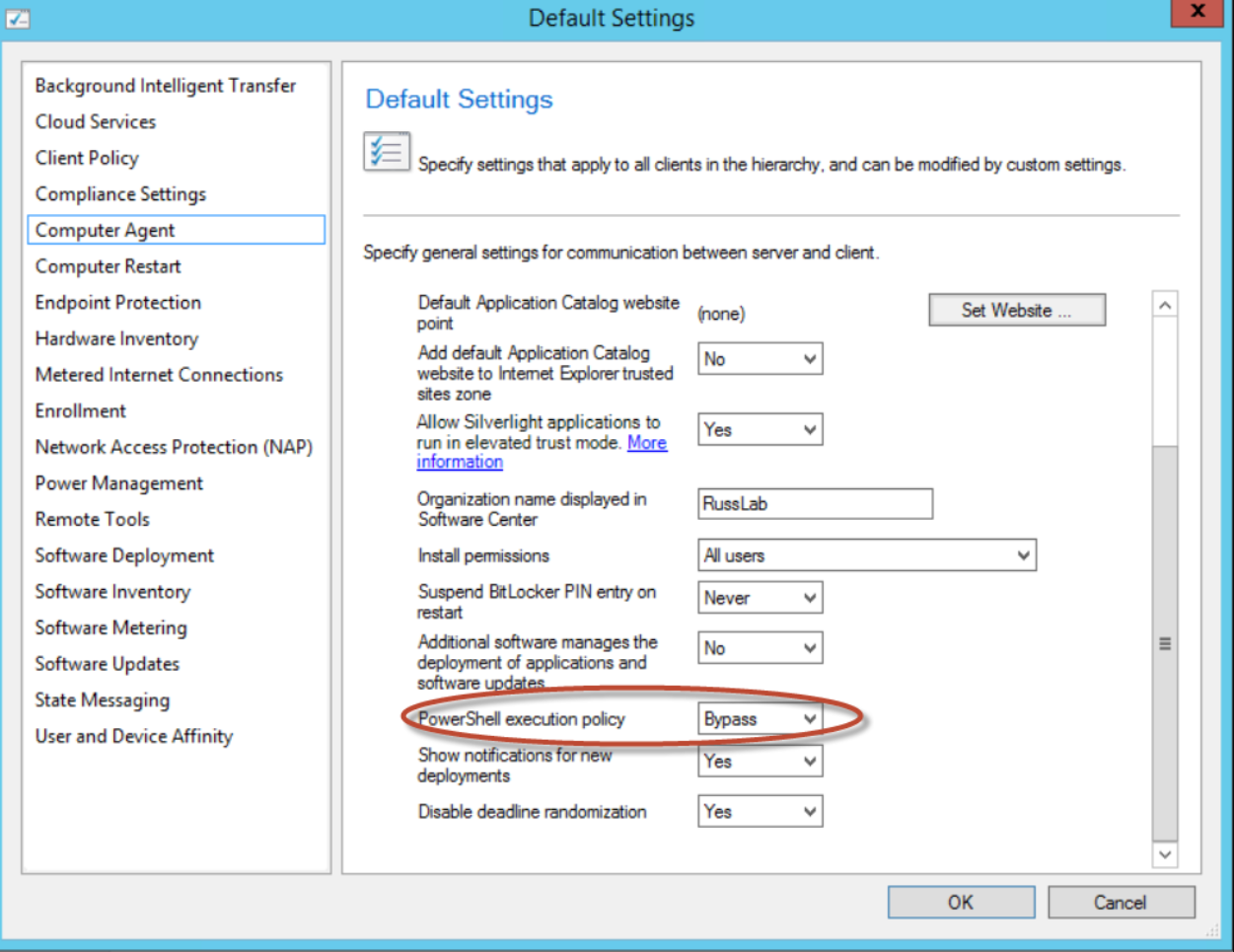Select Remote Tools settings category

click(93, 520)
